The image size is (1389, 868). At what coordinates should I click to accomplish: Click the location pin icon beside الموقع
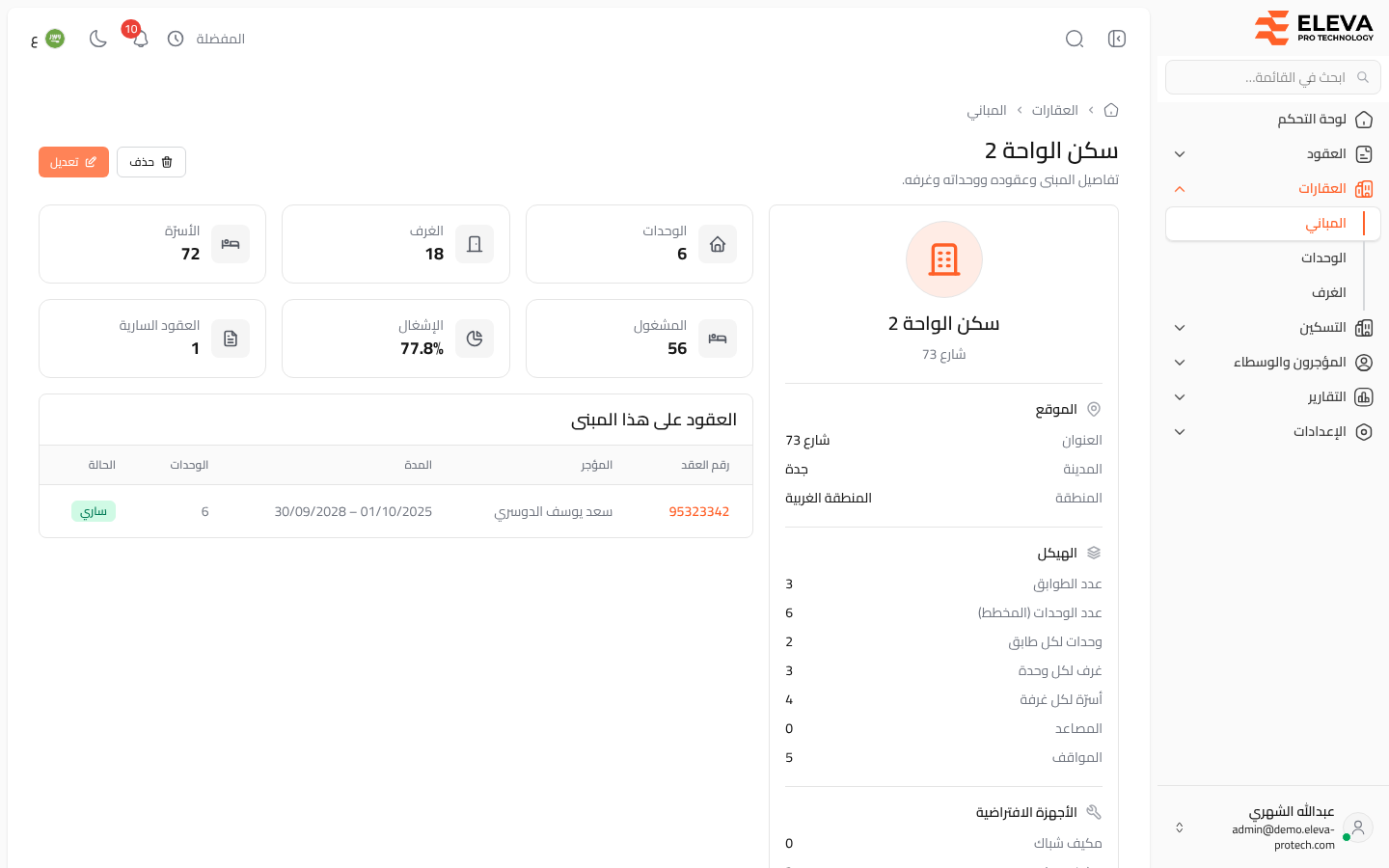[x=1094, y=409]
